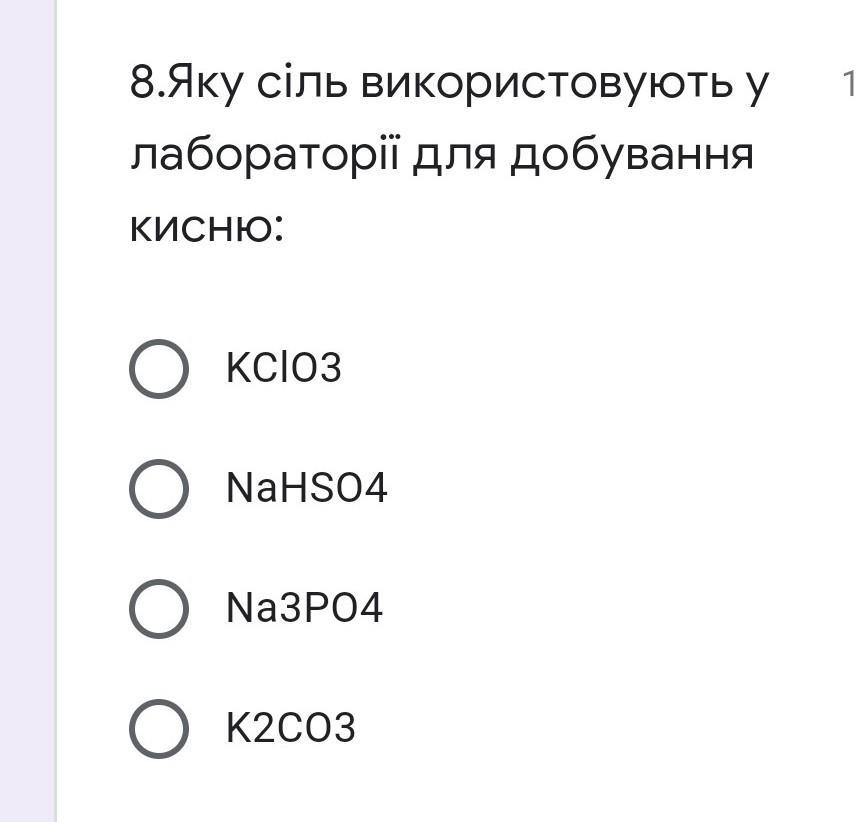
Task: Choose potassium chlorate as the answer
Action: tap(159, 369)
